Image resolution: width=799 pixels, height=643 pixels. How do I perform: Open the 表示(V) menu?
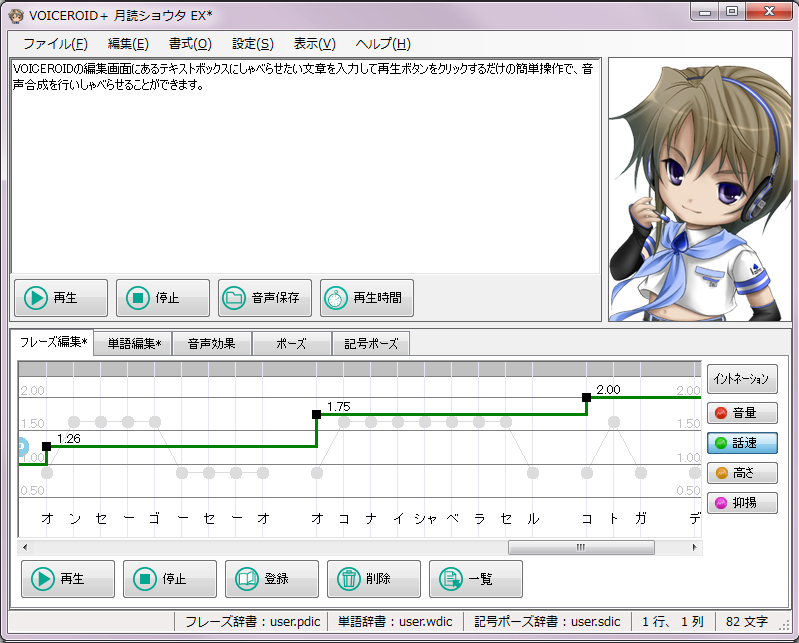[314, 44]
